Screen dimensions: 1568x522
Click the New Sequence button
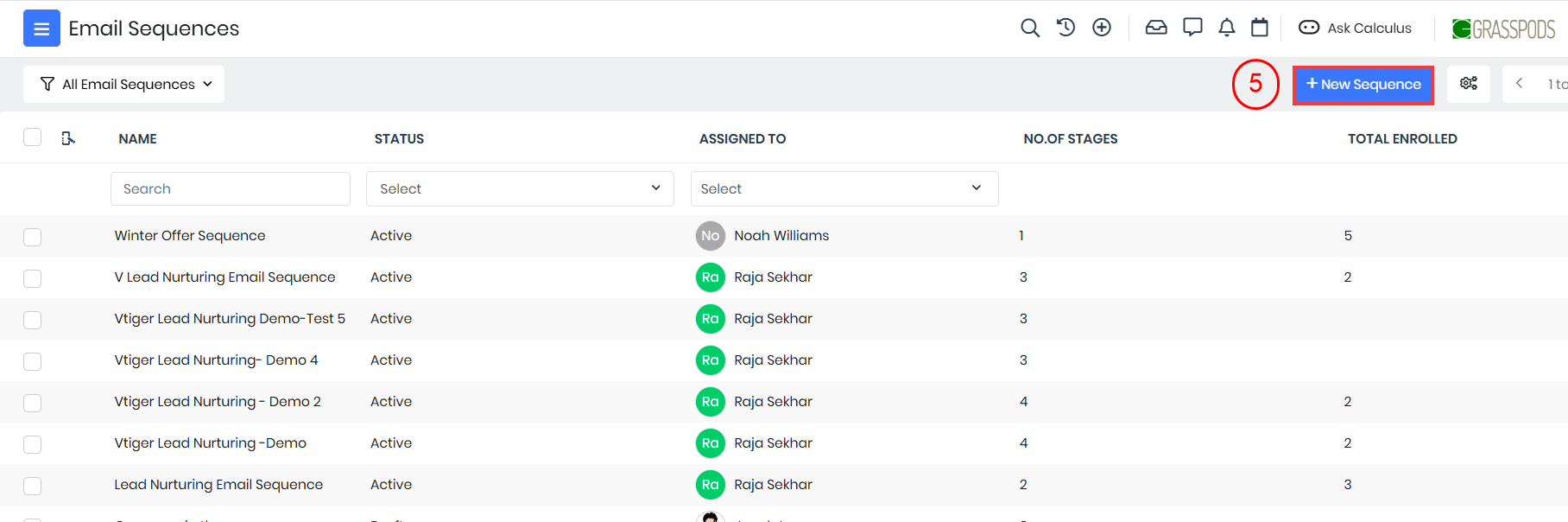coord(1363,85)
